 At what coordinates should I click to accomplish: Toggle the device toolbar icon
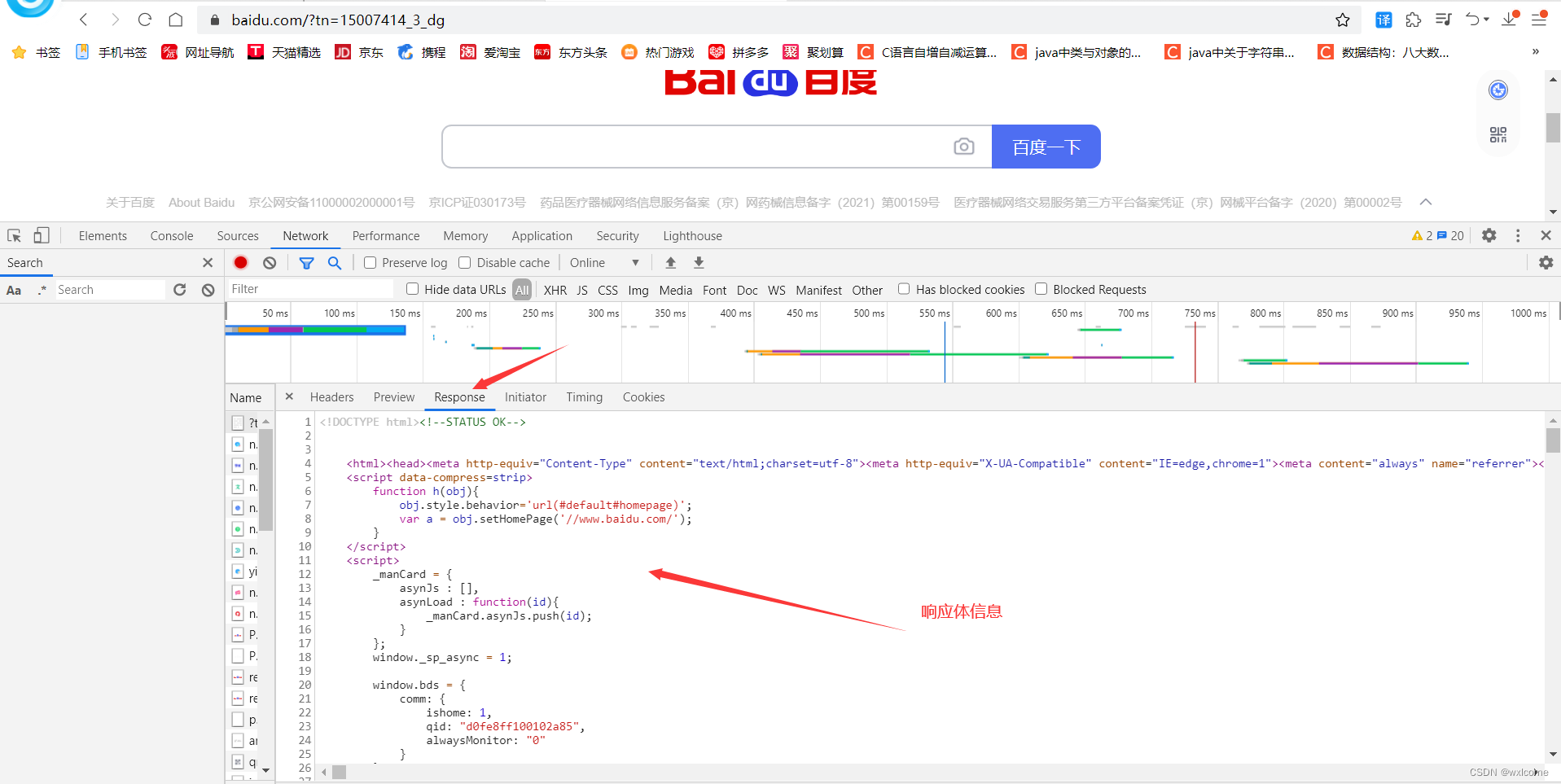tap(41, 235)
